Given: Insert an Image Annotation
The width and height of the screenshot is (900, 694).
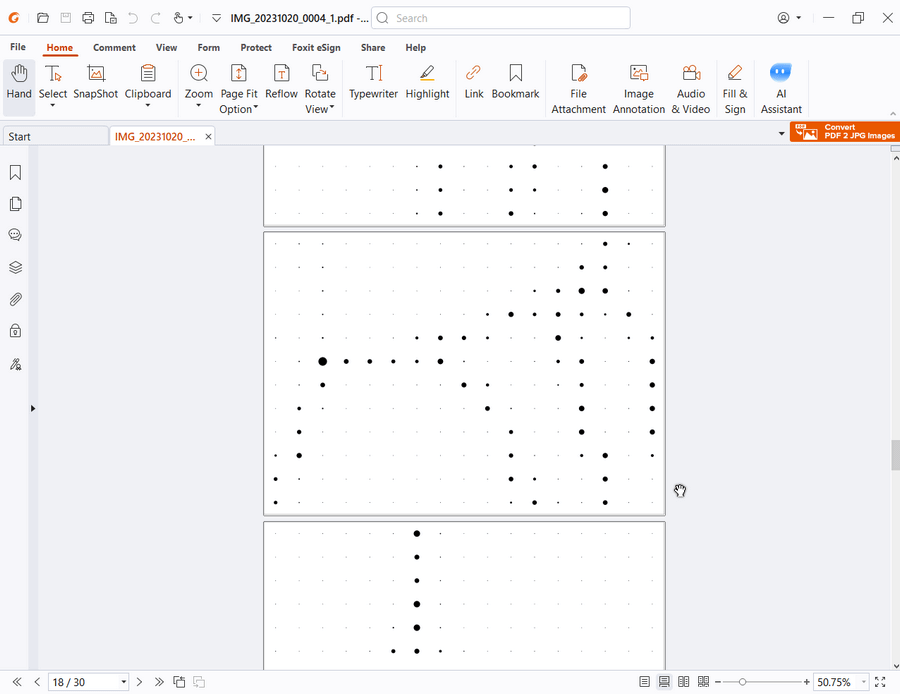Looking at the screenshot, I should [638, 89].
